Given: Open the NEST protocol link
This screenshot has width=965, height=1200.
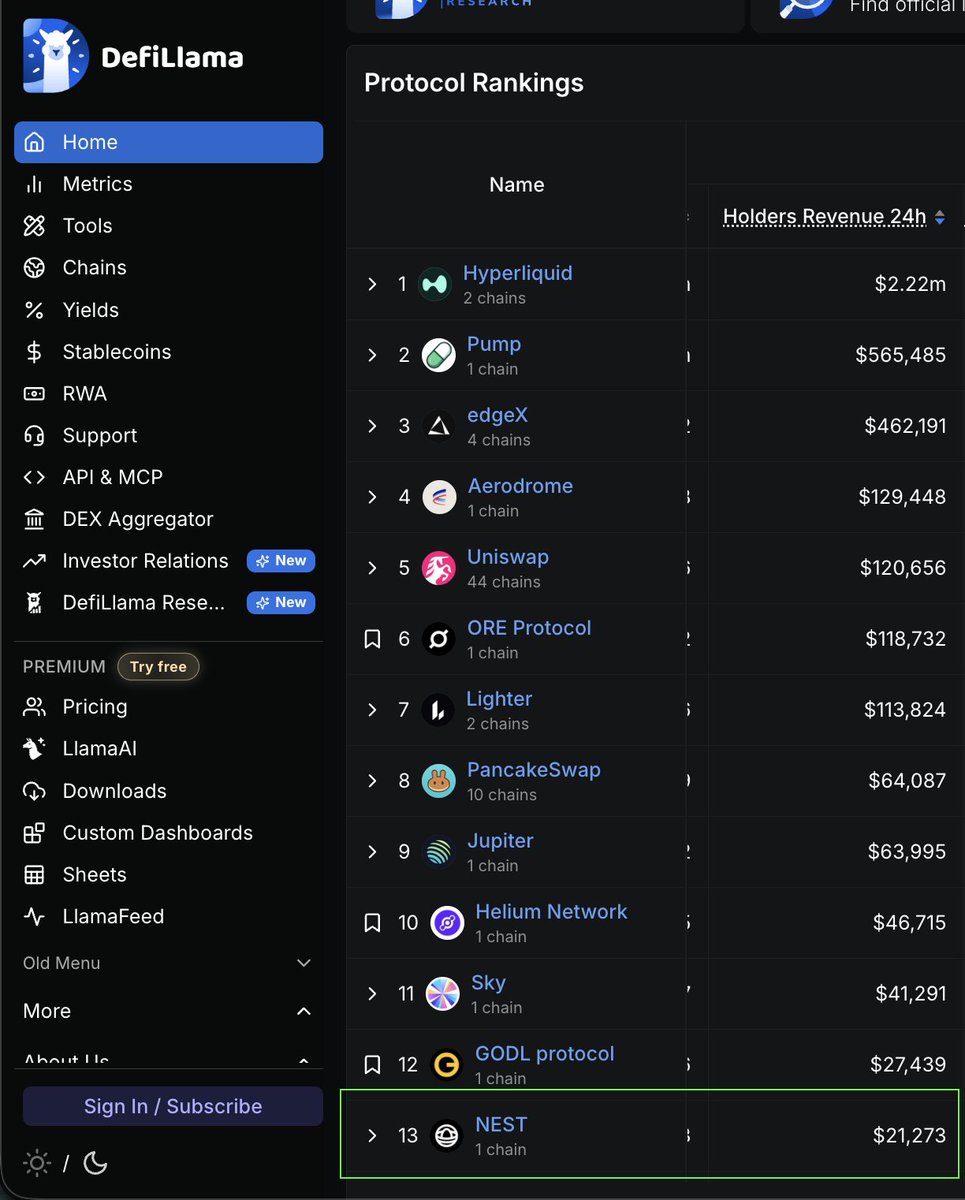Looking at the screenshot, I should 501,1125.
